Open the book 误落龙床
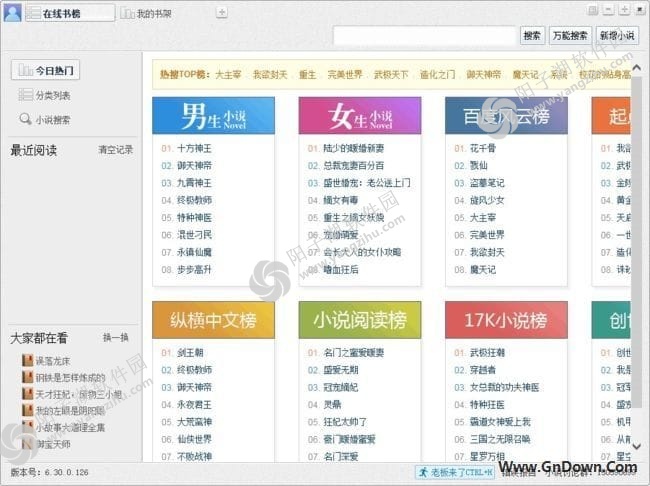The image size is (650, 486). (x=53, y=361)
